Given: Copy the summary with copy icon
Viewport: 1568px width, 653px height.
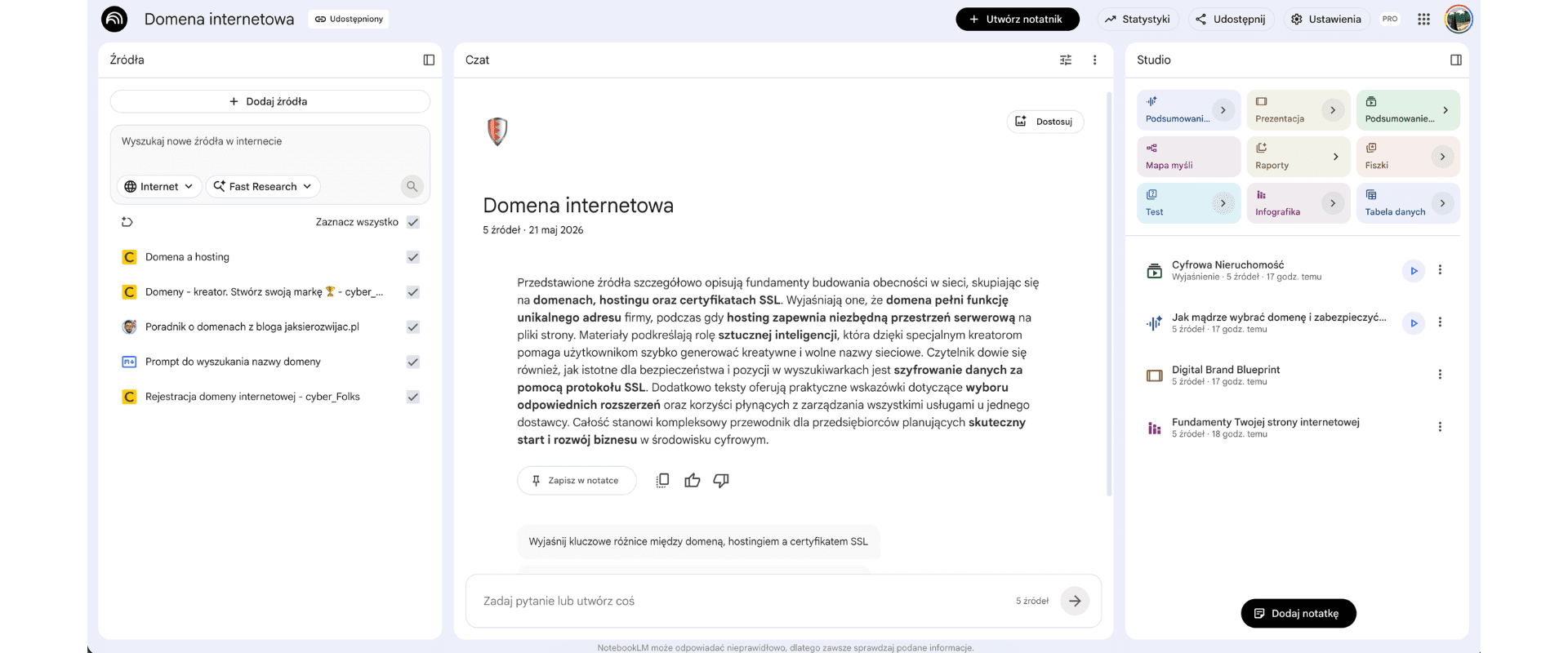Looking at the screenshot, I should pyautogui.click(x=662, y=481).
